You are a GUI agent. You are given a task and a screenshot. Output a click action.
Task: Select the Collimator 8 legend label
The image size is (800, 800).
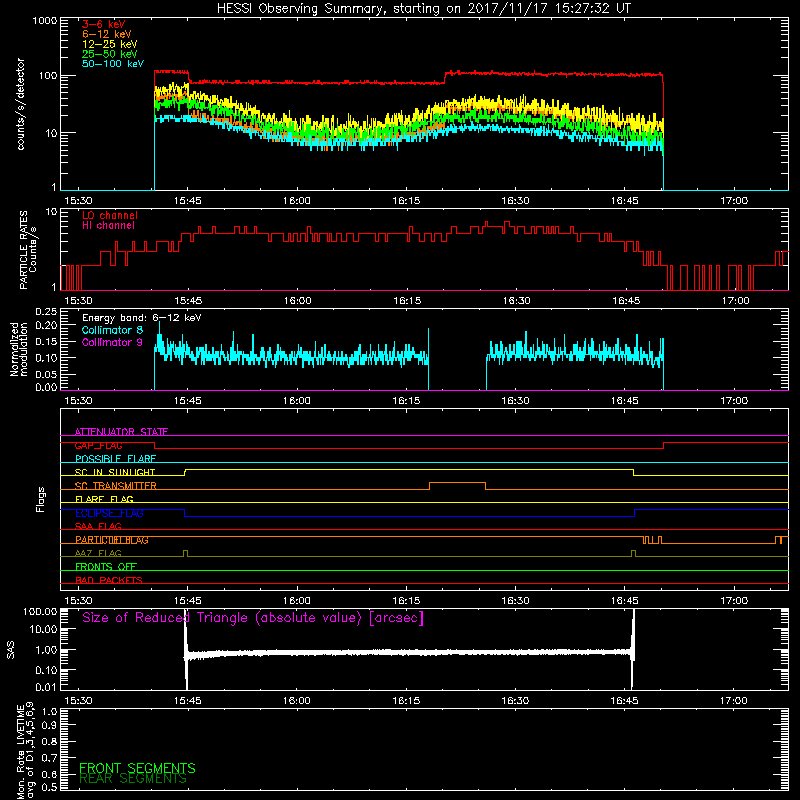coord(112,330)
